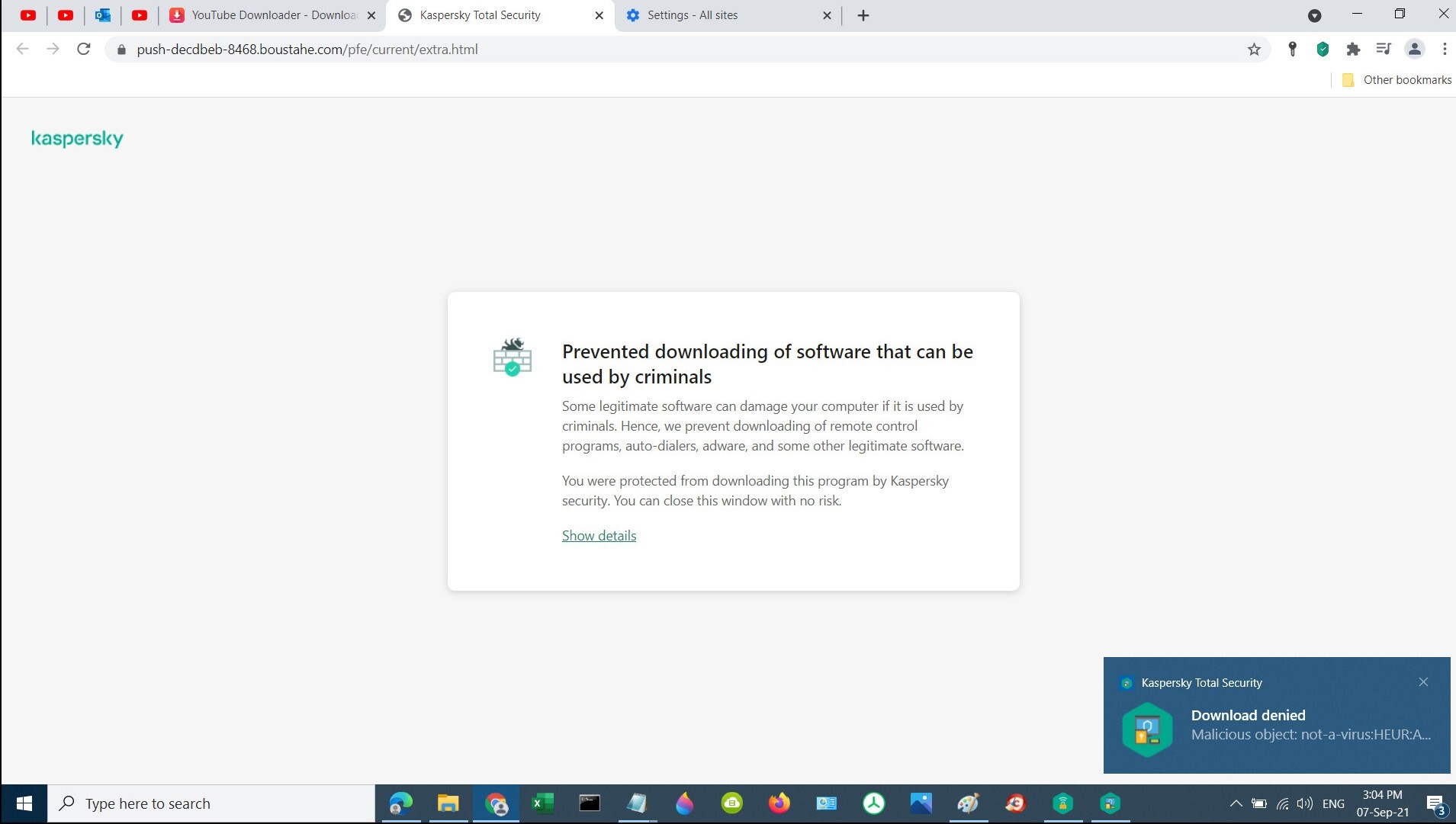Click the ENG language indicator

pyautogui.click(x=1333, y=803)
